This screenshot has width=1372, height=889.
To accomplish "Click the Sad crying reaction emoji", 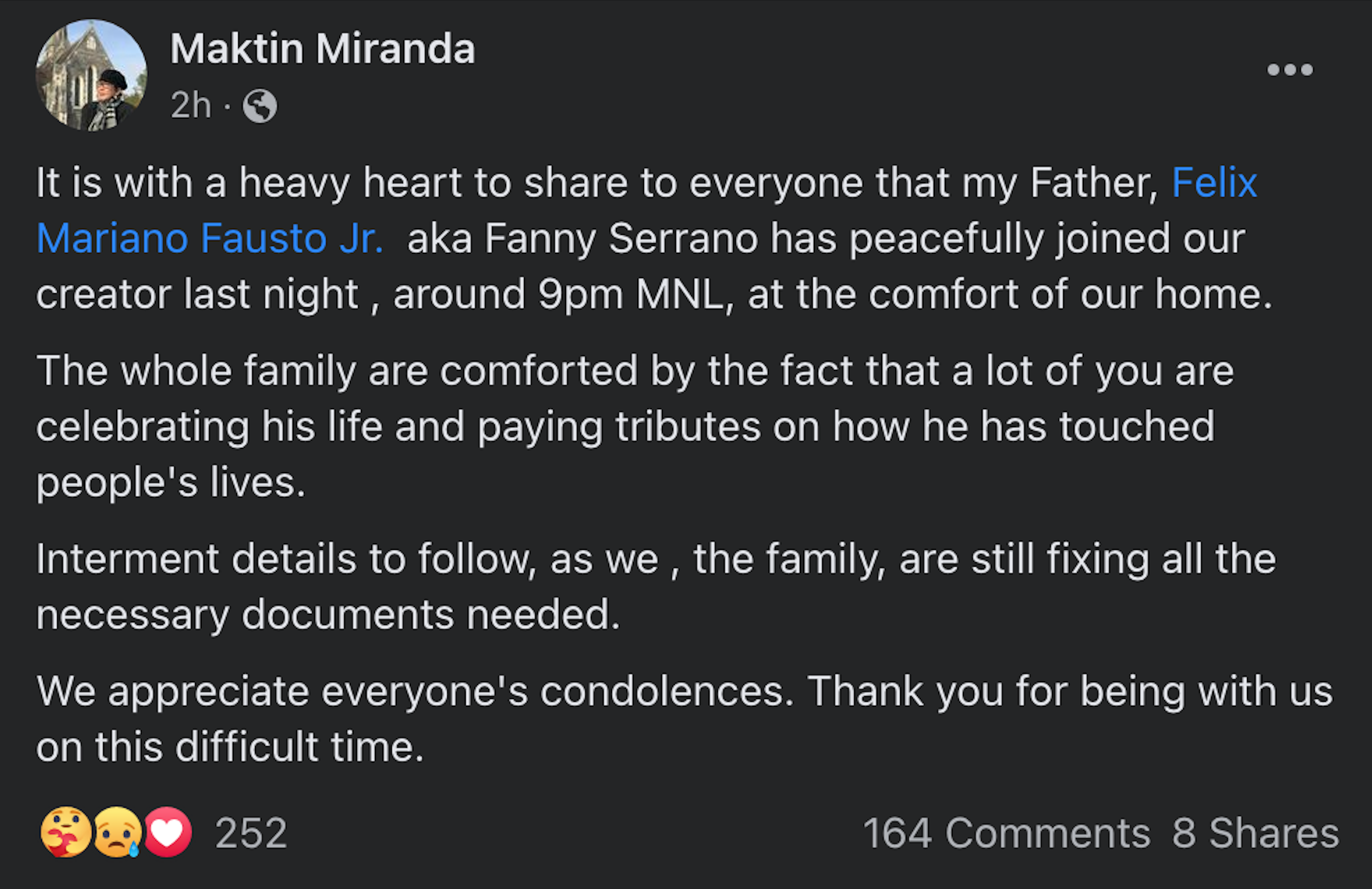I will (x=117, y=832).
